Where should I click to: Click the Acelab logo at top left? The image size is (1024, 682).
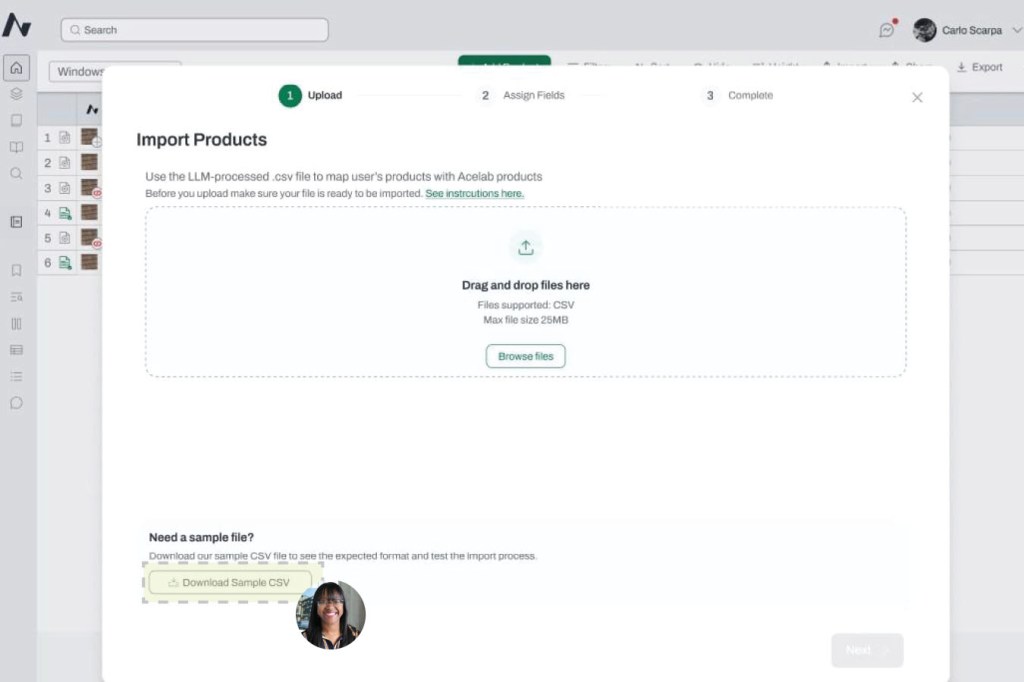17,26
